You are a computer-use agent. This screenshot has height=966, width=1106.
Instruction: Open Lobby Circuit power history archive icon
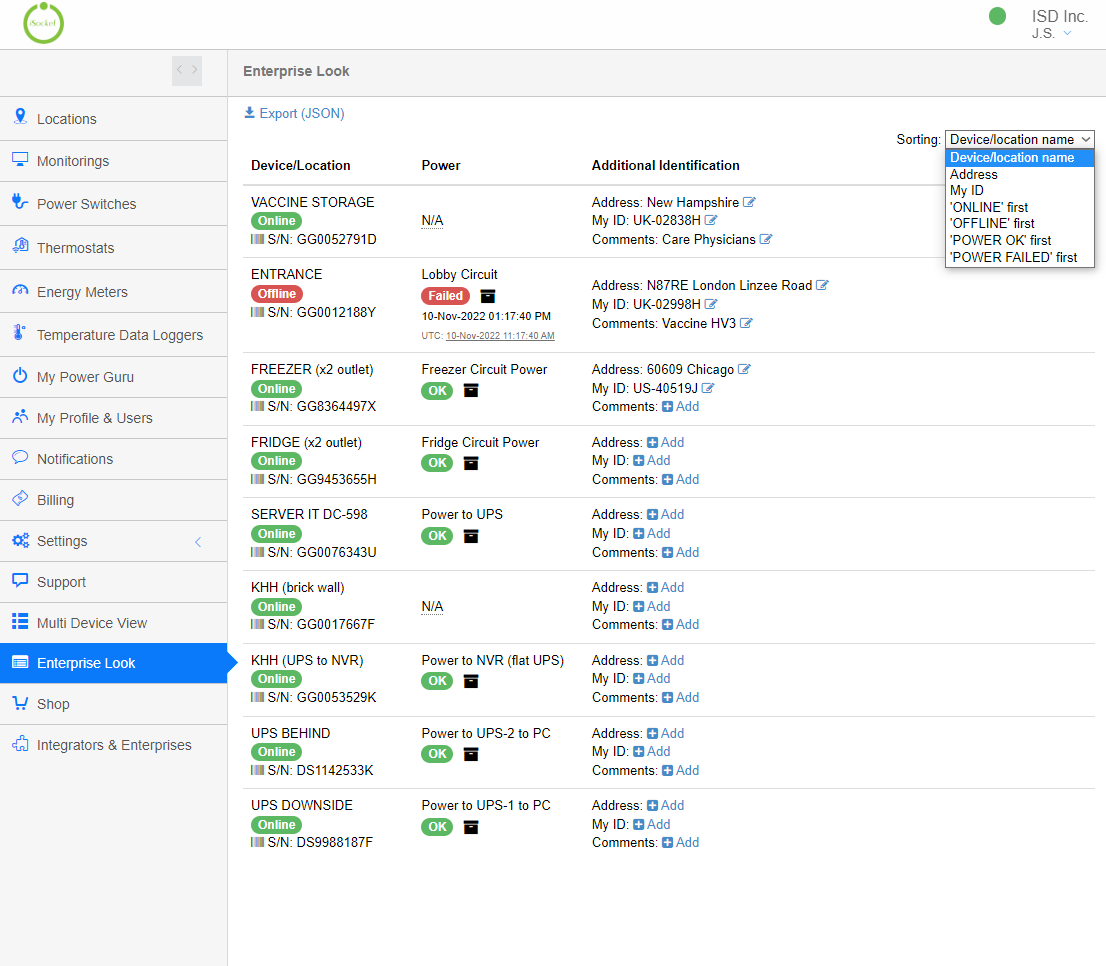487,296
